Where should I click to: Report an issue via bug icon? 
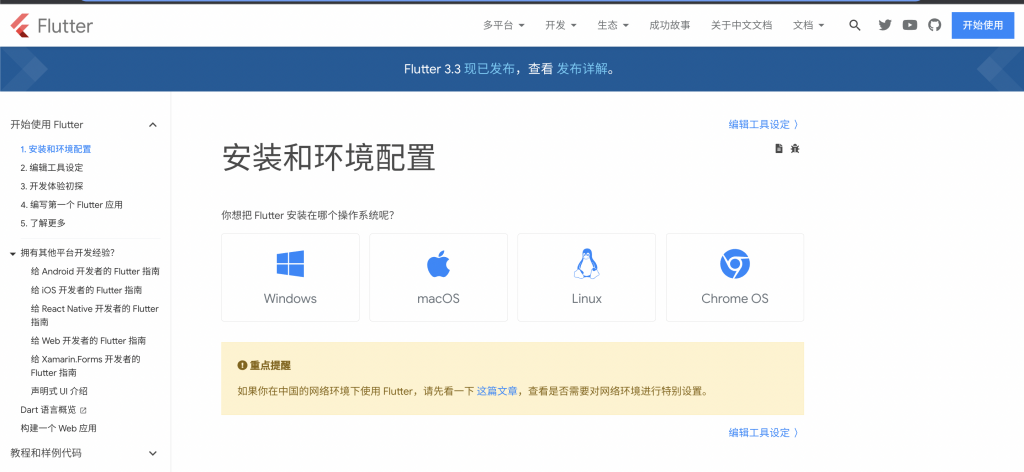pos(795,149)
